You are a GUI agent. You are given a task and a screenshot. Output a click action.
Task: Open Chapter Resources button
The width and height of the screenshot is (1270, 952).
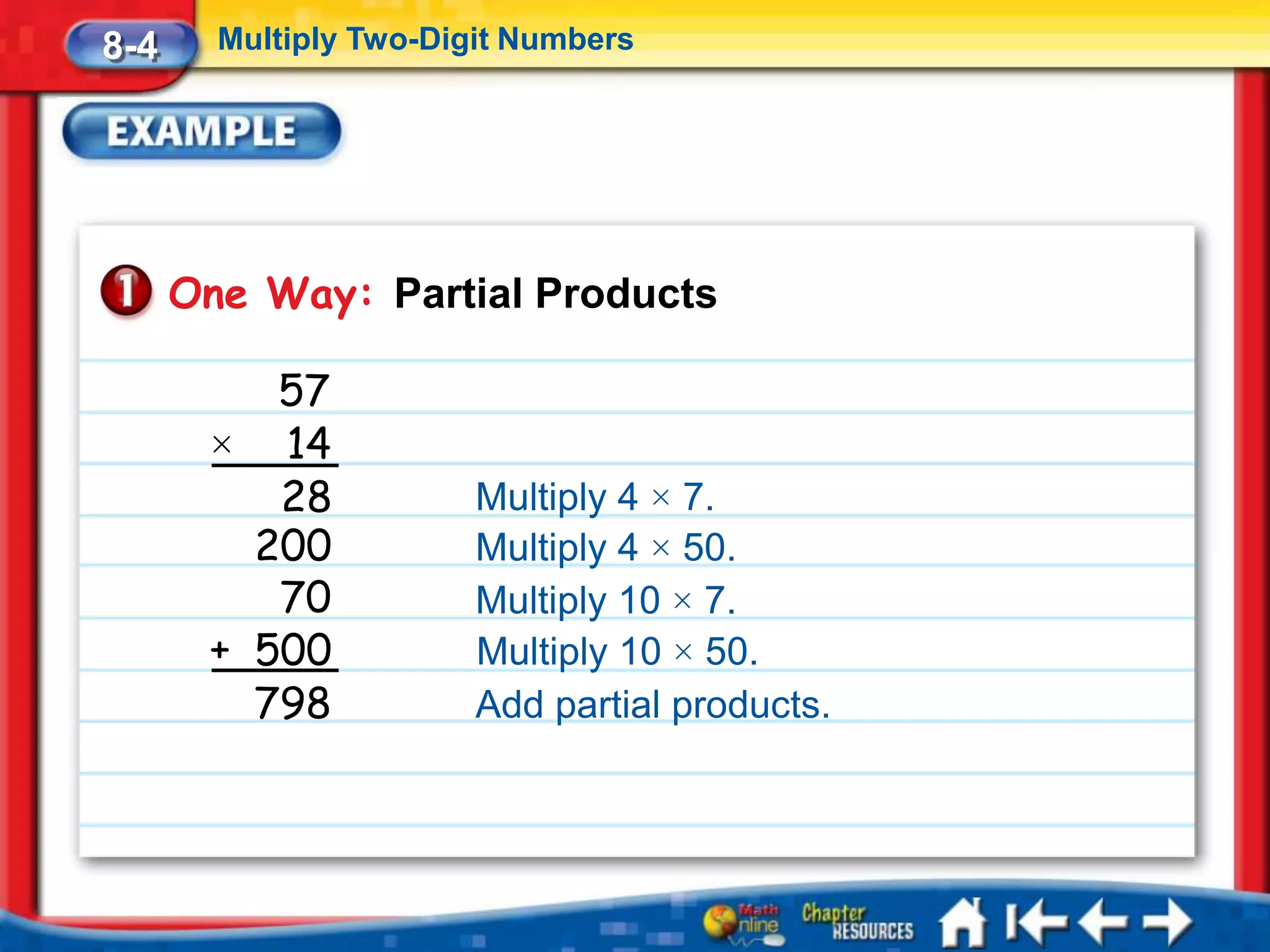pos(857,922)
